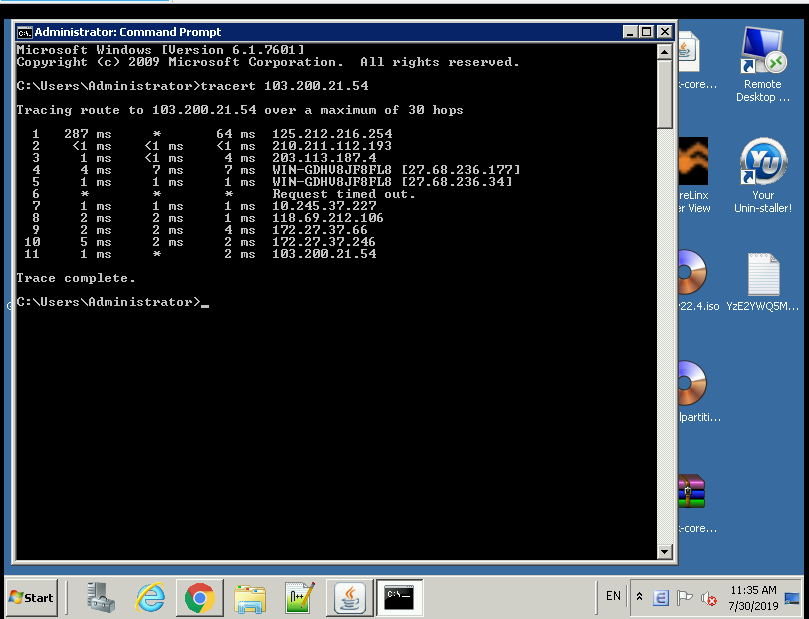
Task: Launch Internet Explorer from the taskbar
Action: (150, 597)
